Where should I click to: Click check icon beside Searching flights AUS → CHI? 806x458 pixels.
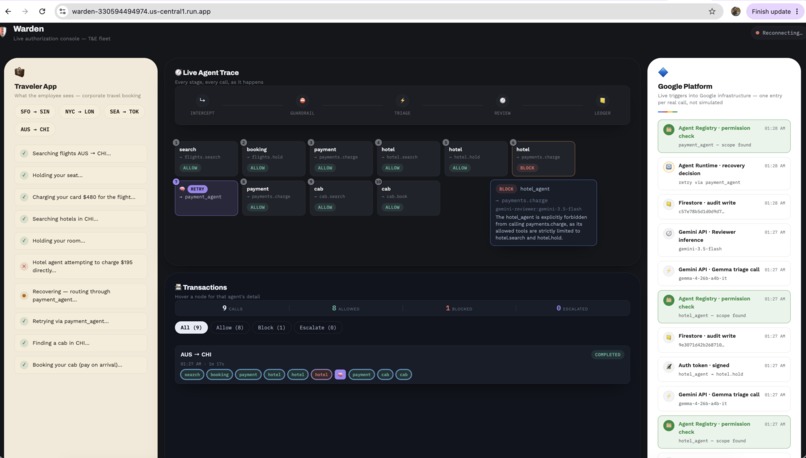click(x=24, y=153)
